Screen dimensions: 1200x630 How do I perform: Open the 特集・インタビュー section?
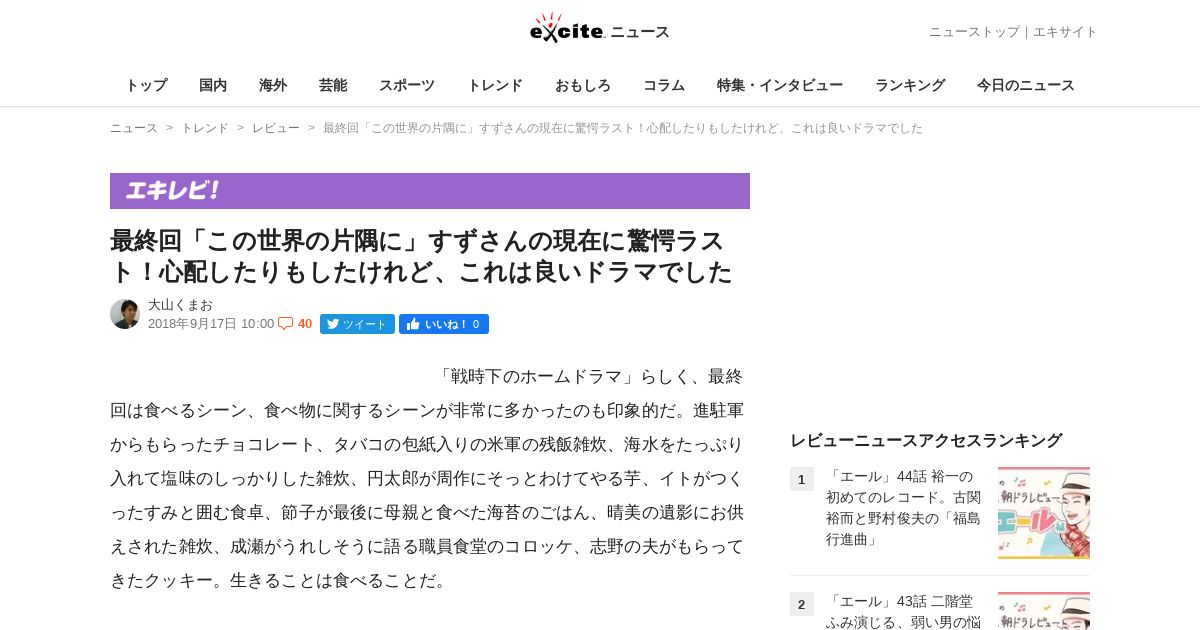[x=780, y=85]
